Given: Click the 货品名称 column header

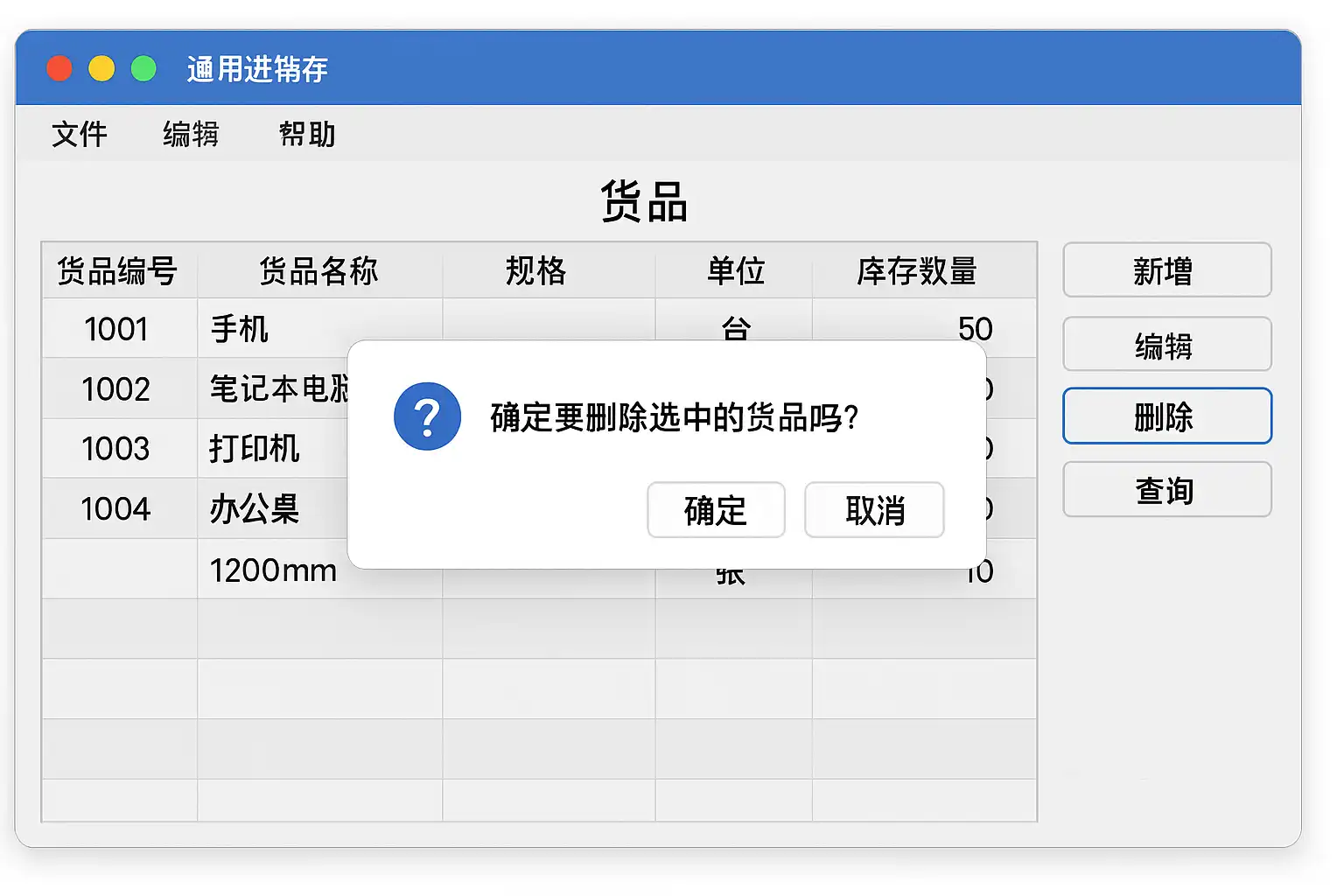Looking at the screenshot, I should (318, 271).
